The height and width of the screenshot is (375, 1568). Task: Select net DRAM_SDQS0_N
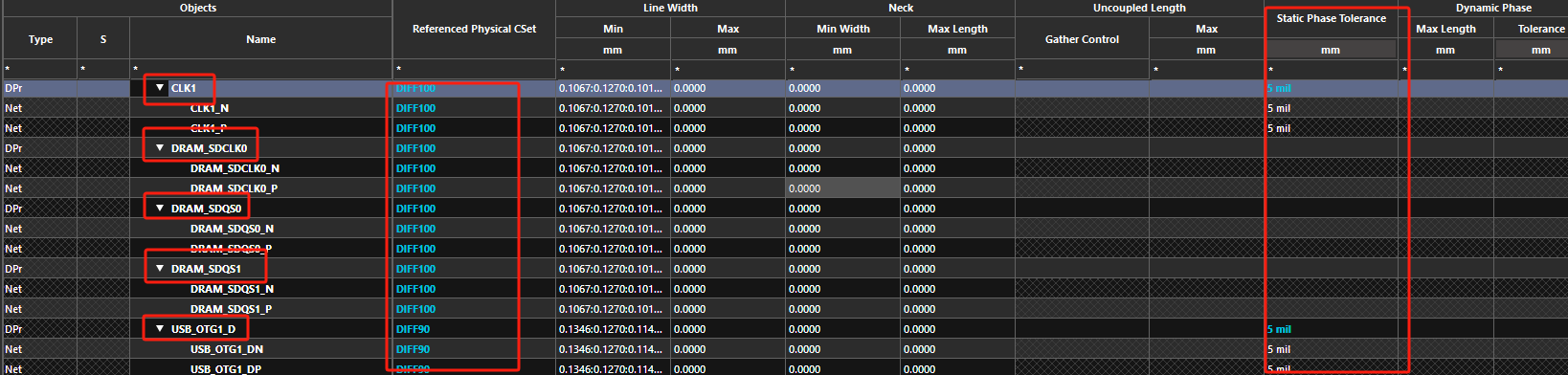pyautogui.click(x=232, y=229)
